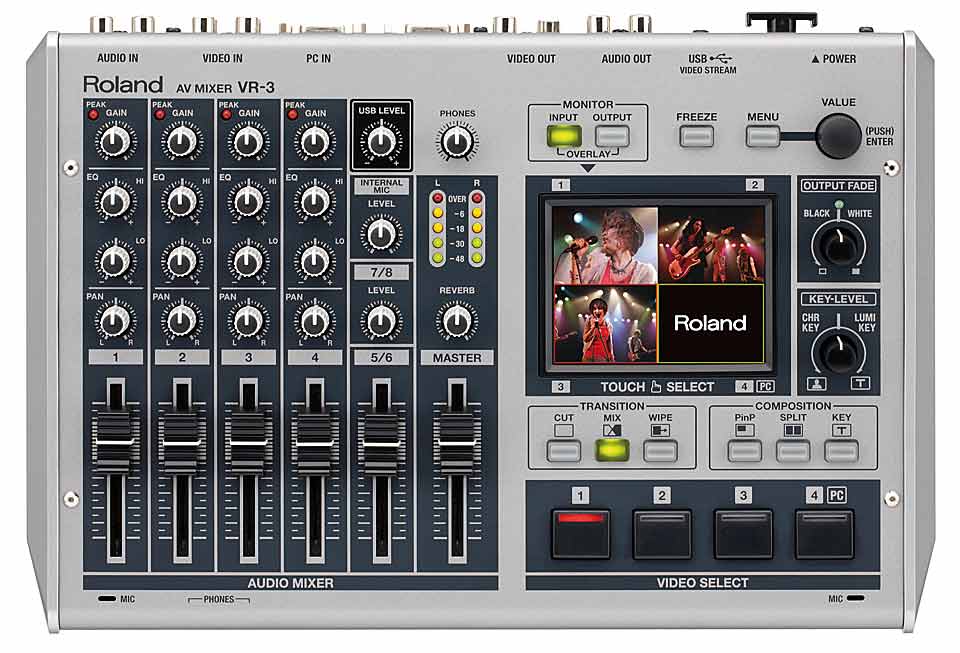
Task: Click the USB symbol icon
Action: 721,58
